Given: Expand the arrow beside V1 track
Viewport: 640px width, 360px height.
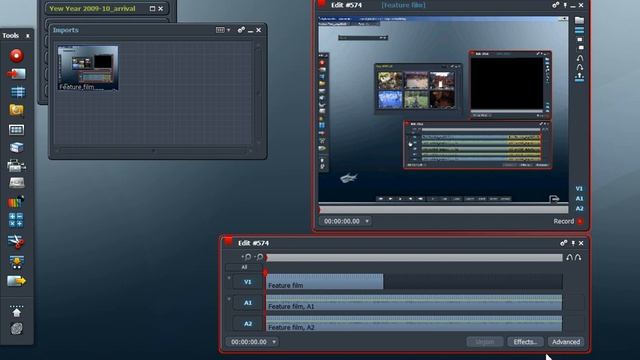Looking at the screenshot, I should 229,278.
